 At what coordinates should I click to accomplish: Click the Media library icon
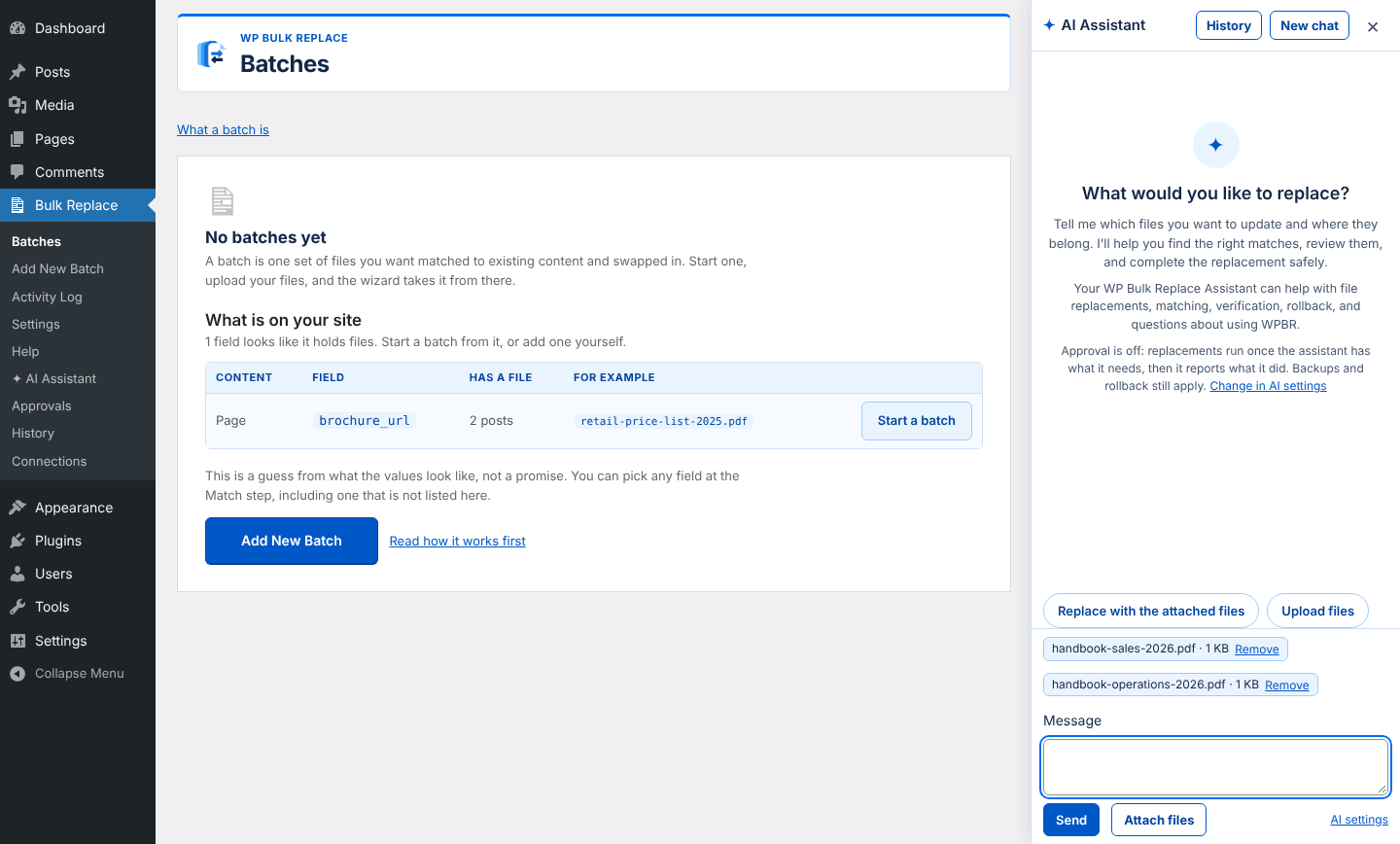tap(17, 105)
